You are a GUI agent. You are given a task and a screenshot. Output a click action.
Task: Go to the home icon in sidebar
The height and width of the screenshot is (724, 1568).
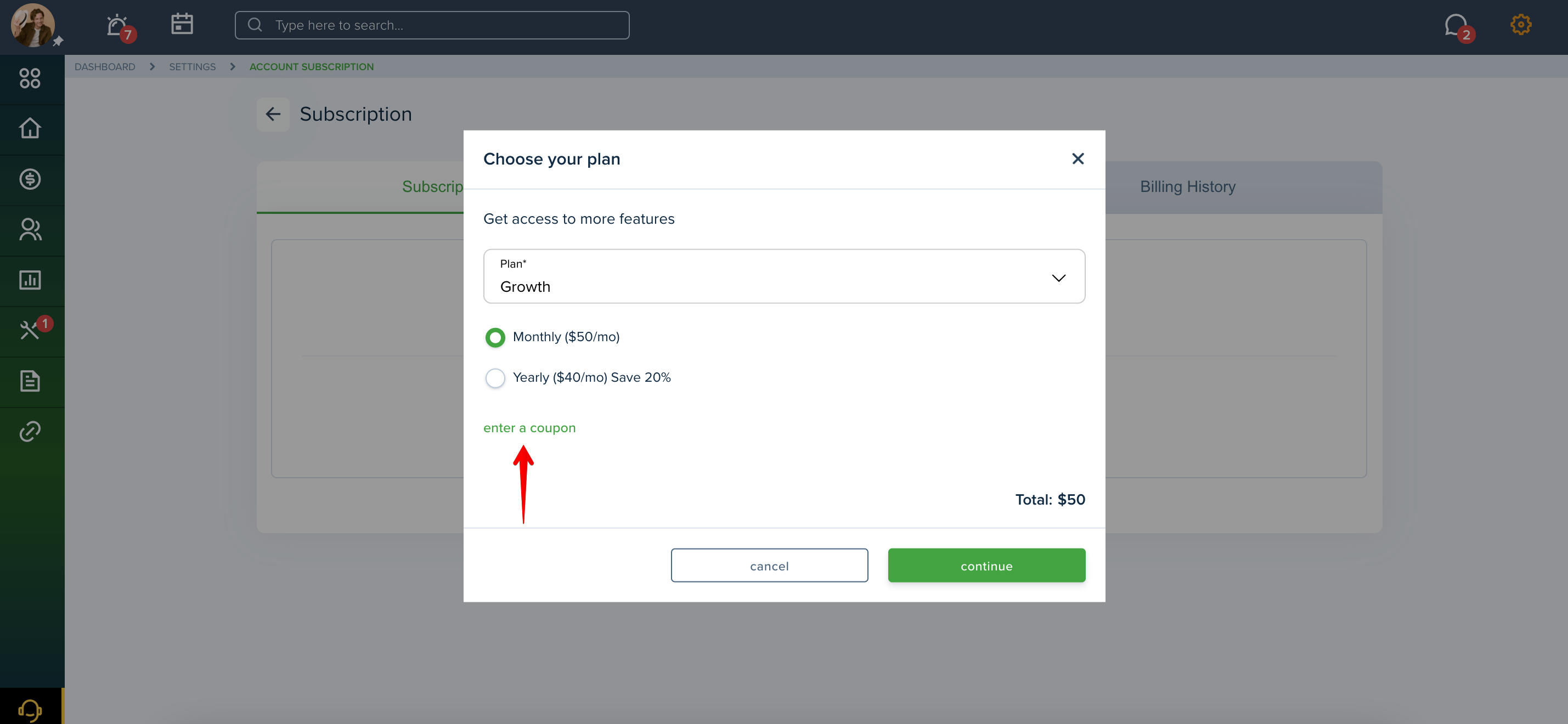tap(30, 128)
